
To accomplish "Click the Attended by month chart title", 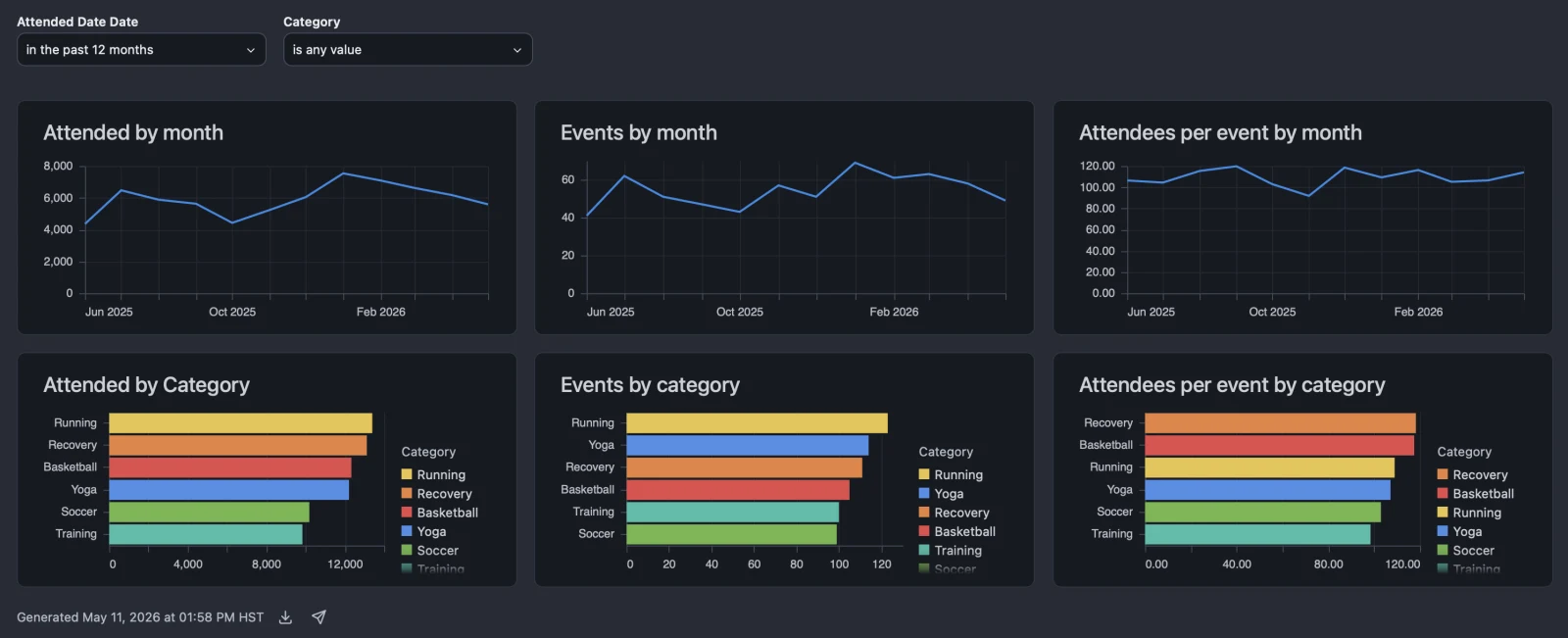I will pyautogui.click(x=133, y=132).
